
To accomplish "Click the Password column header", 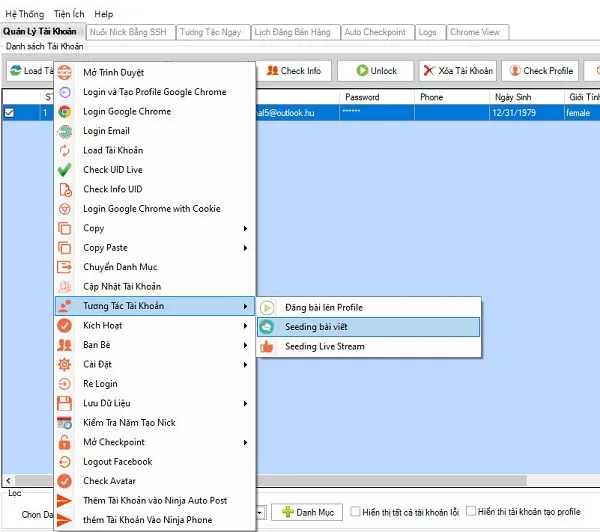I will point(362,97).
